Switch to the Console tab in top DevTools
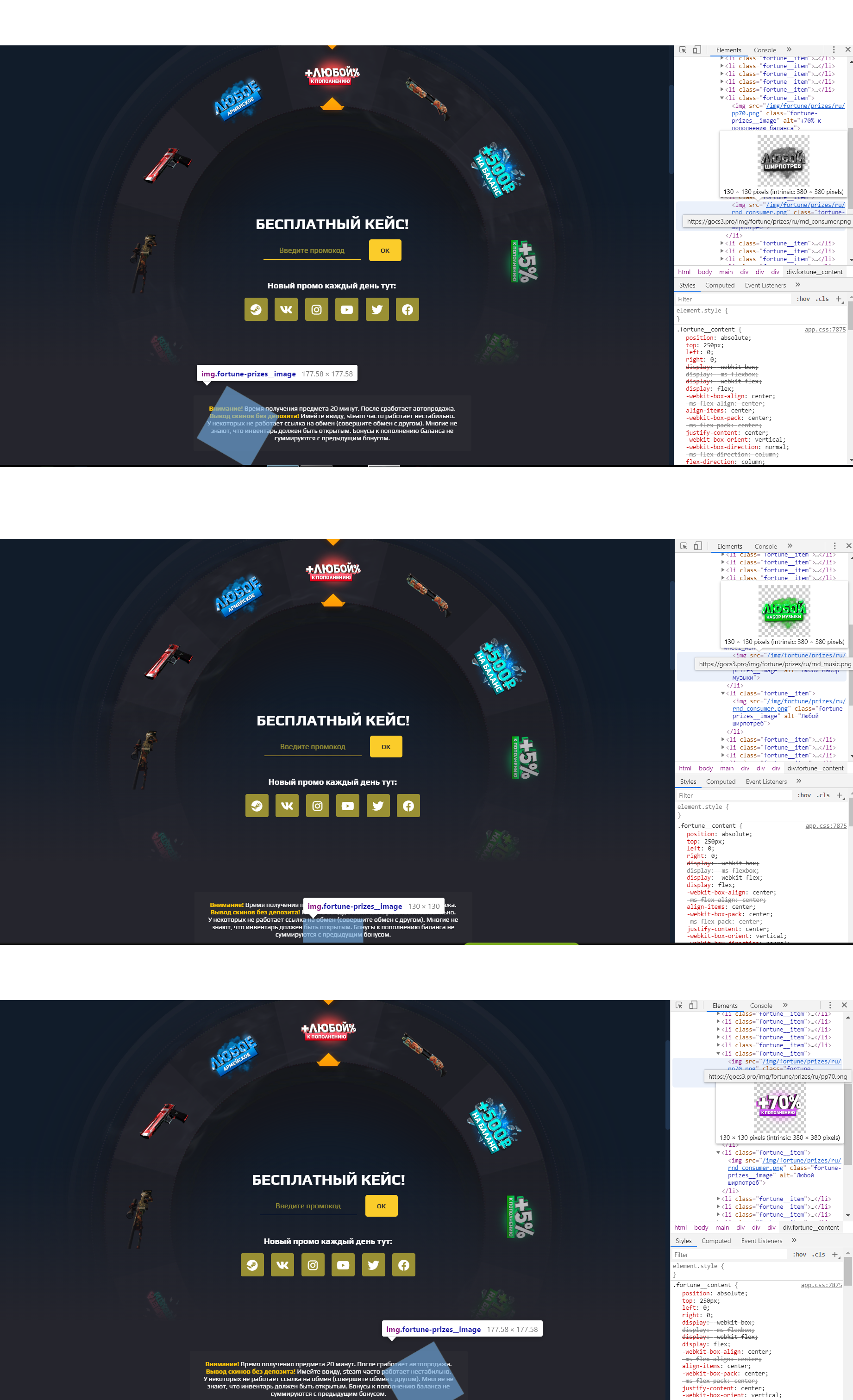 (x=765, y=50)
